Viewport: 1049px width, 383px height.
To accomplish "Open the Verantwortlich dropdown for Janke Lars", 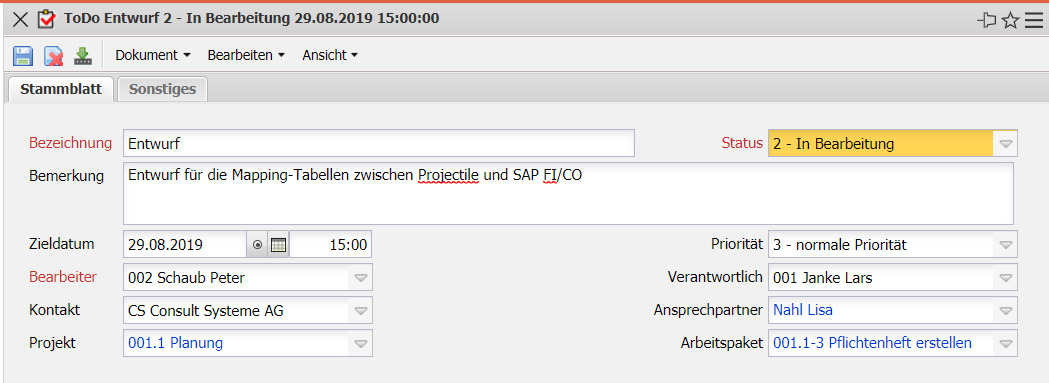I will click(1006, 277).
